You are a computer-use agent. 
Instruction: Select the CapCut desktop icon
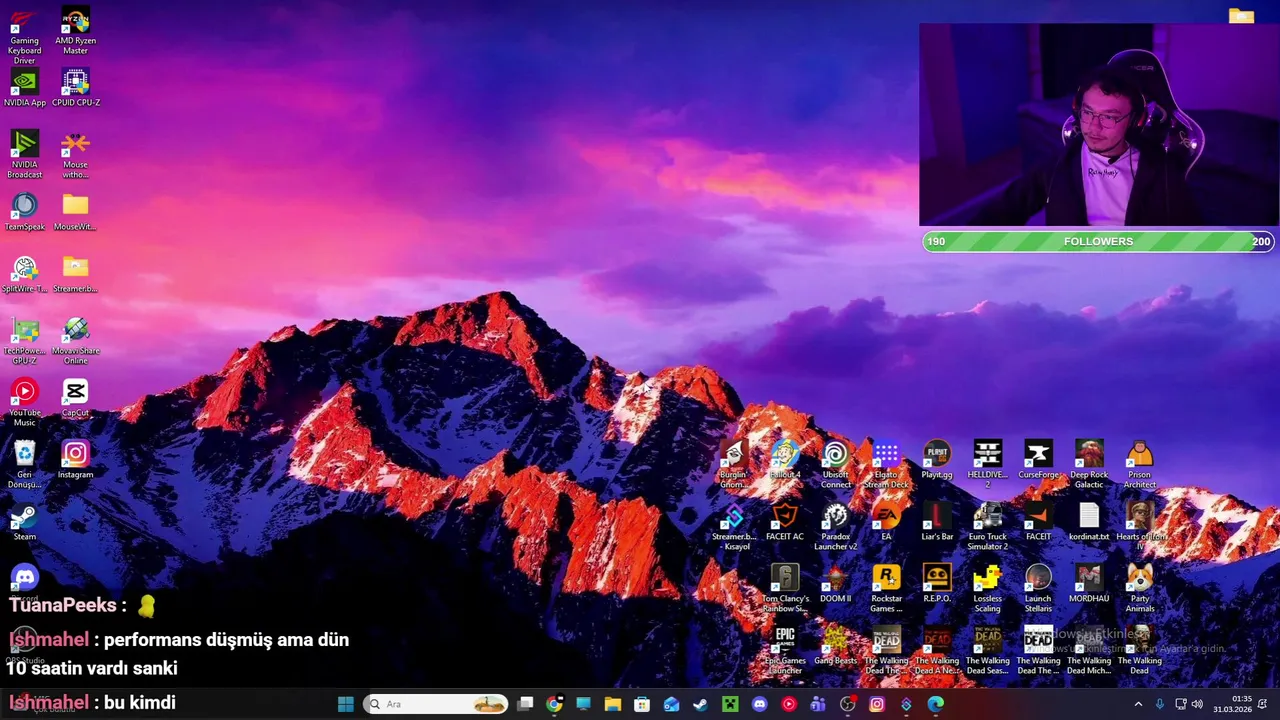(x=75, y=398)
